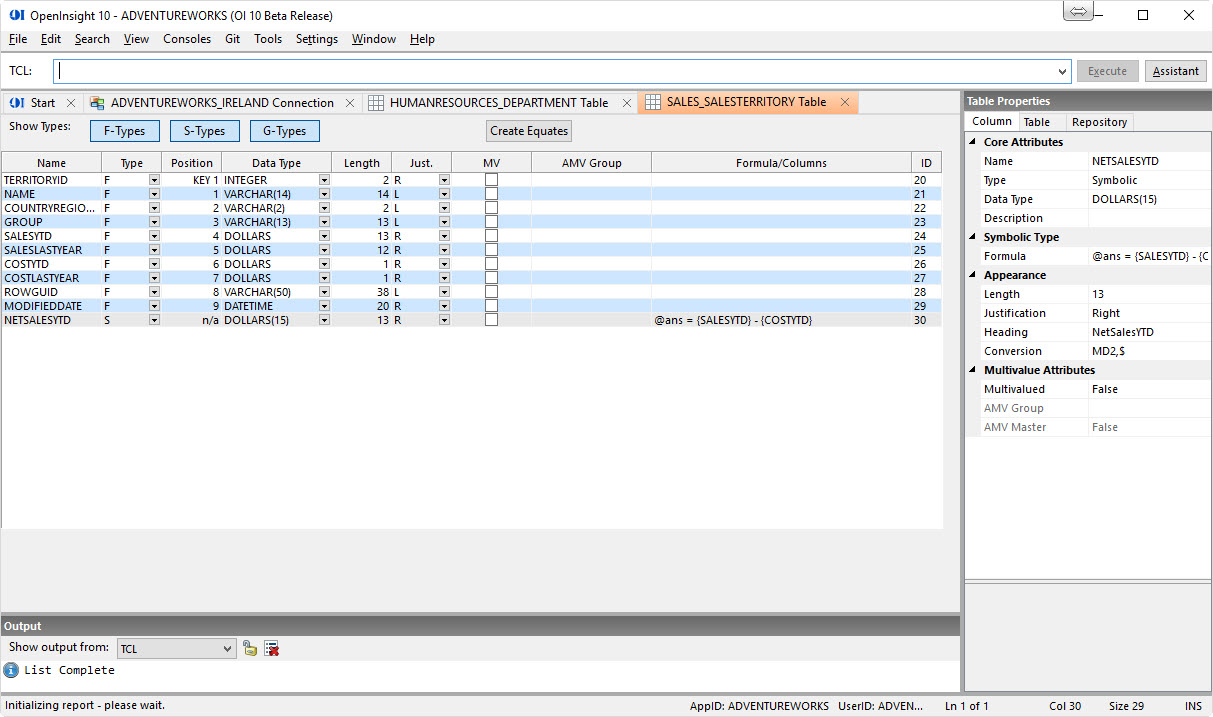Click the double-arrow button in the title bar
The height and width of the screenshot is (717, 1213).
(x=1078, y=12)
